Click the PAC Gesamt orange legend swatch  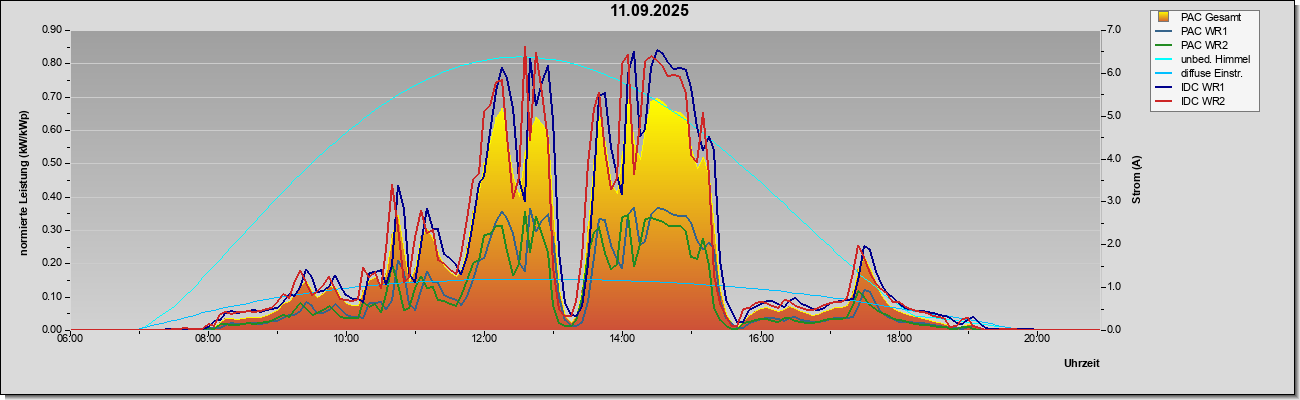pyautogui.click(x=1164, y=17)
